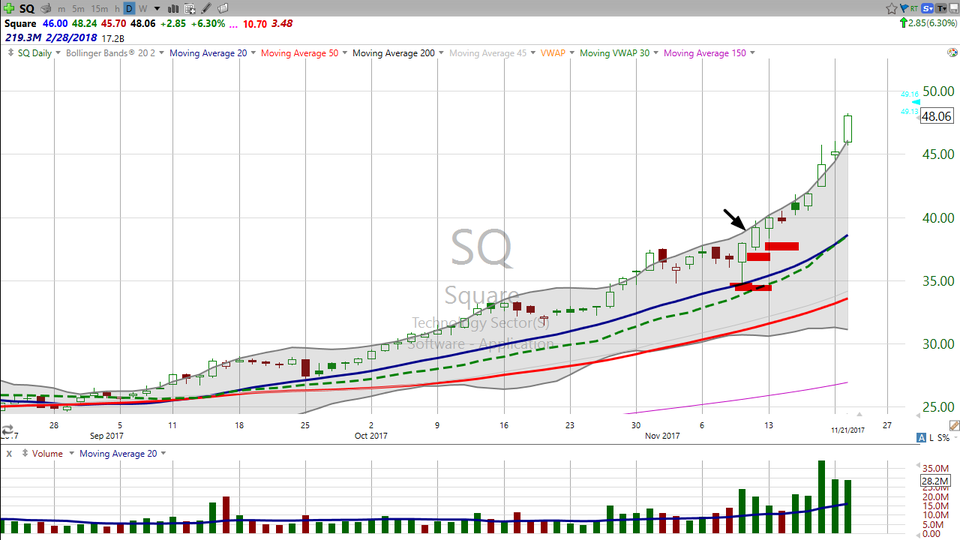Click the Oct 2017 time axis label
Screen dimensions: 960x540
tap(371, 436)
